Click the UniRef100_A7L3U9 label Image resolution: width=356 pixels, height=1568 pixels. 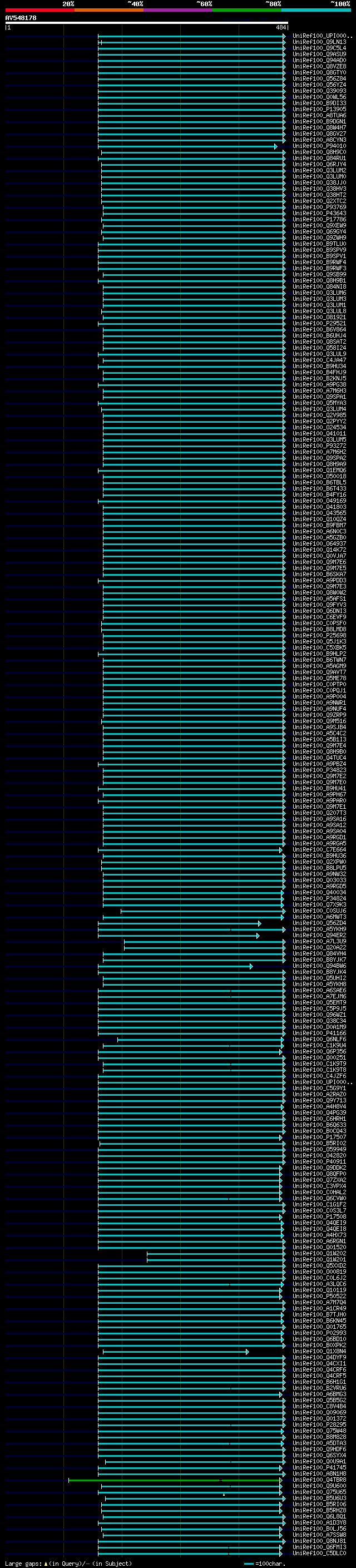[319, 942]
